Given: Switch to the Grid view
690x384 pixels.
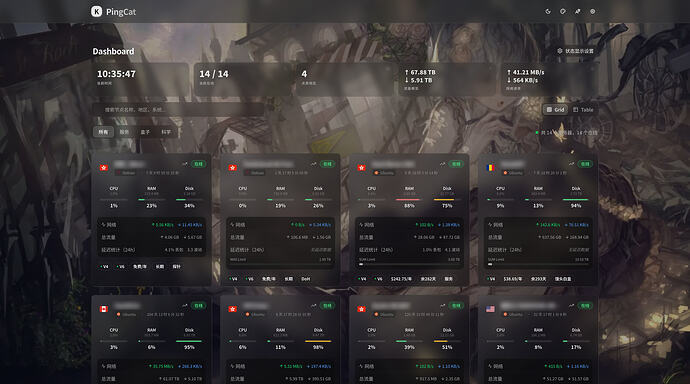Looking at the screenshot, I should click(x=555, y=110).
